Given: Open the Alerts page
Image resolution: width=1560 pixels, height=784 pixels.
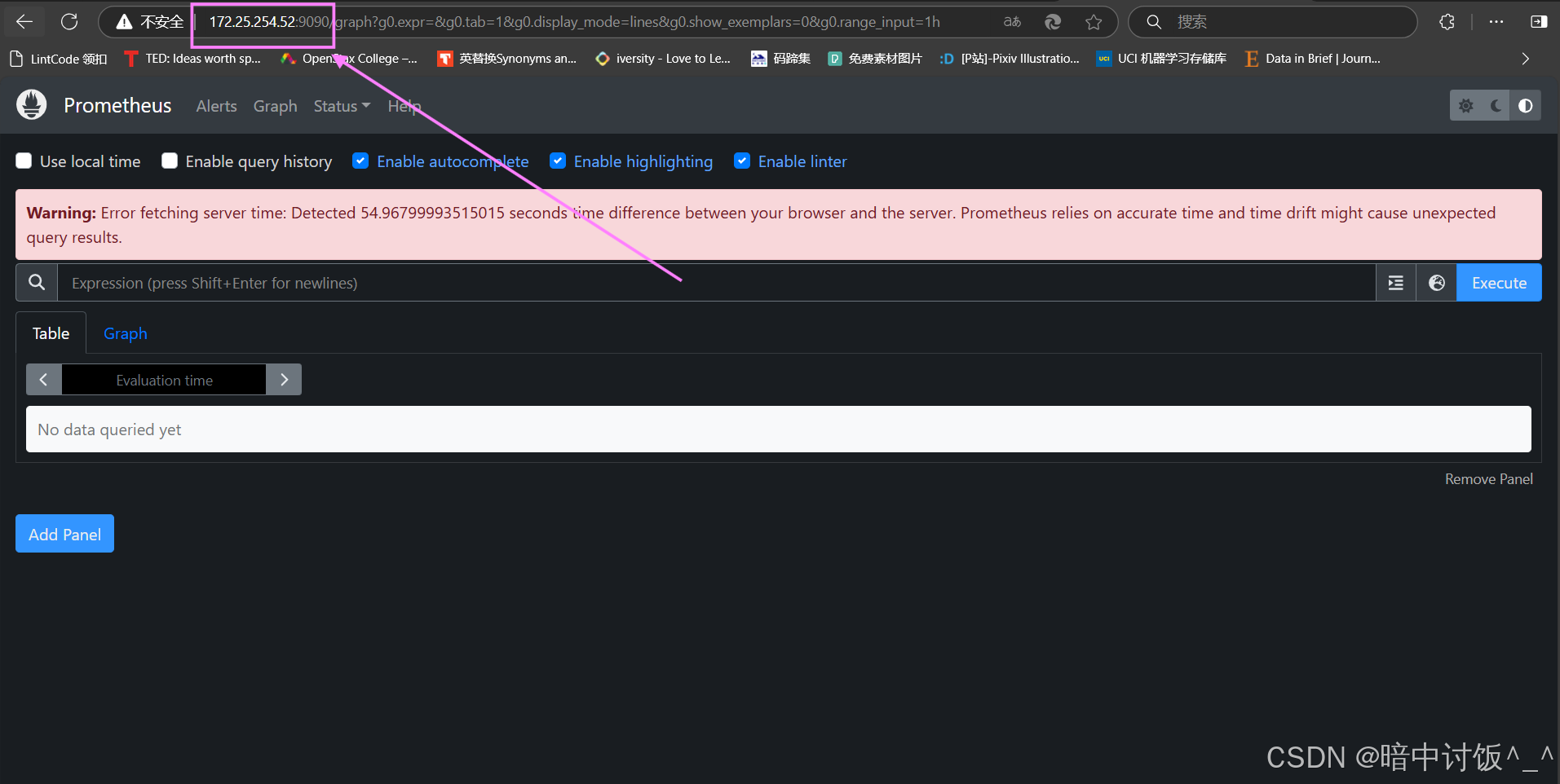Looking at the screenshot, I should click(216, 106).
